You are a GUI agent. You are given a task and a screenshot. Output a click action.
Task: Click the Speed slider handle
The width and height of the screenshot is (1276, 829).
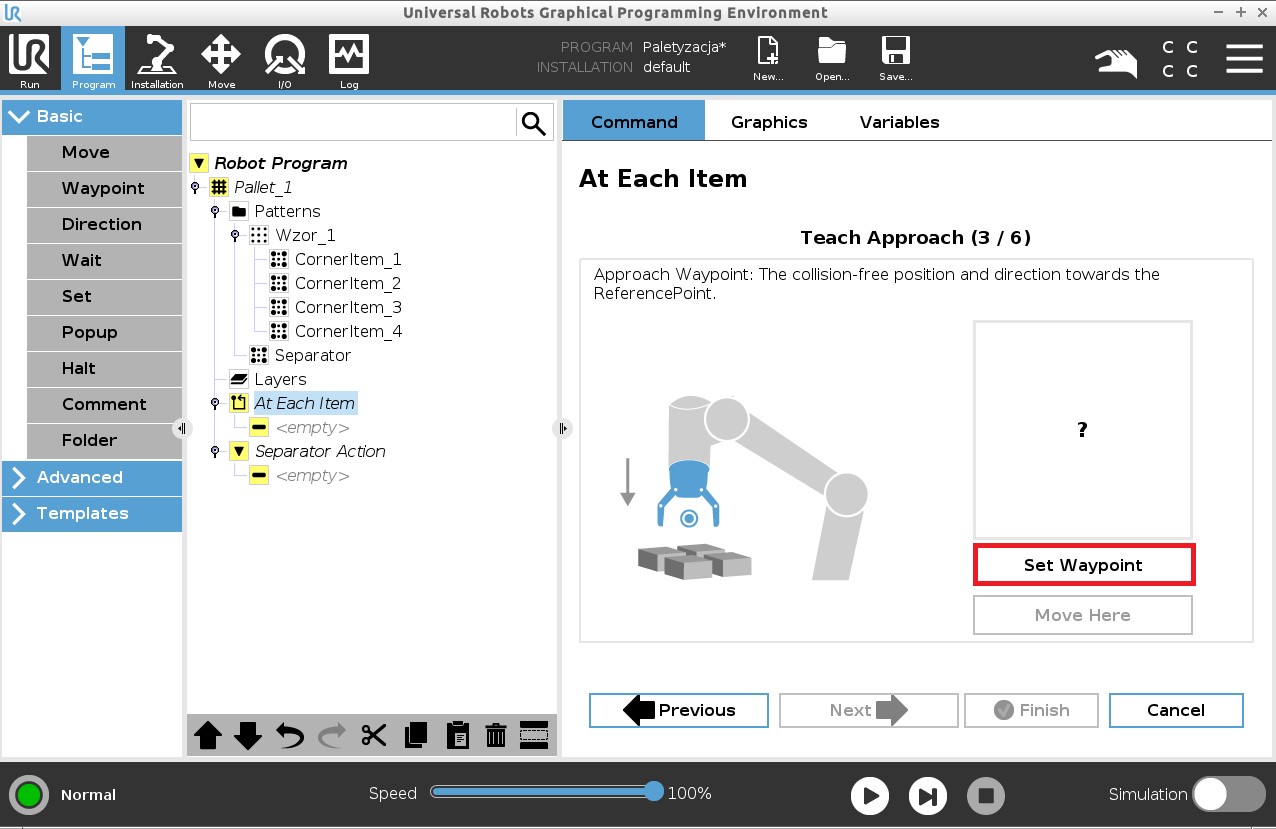[x=654, y=792]
